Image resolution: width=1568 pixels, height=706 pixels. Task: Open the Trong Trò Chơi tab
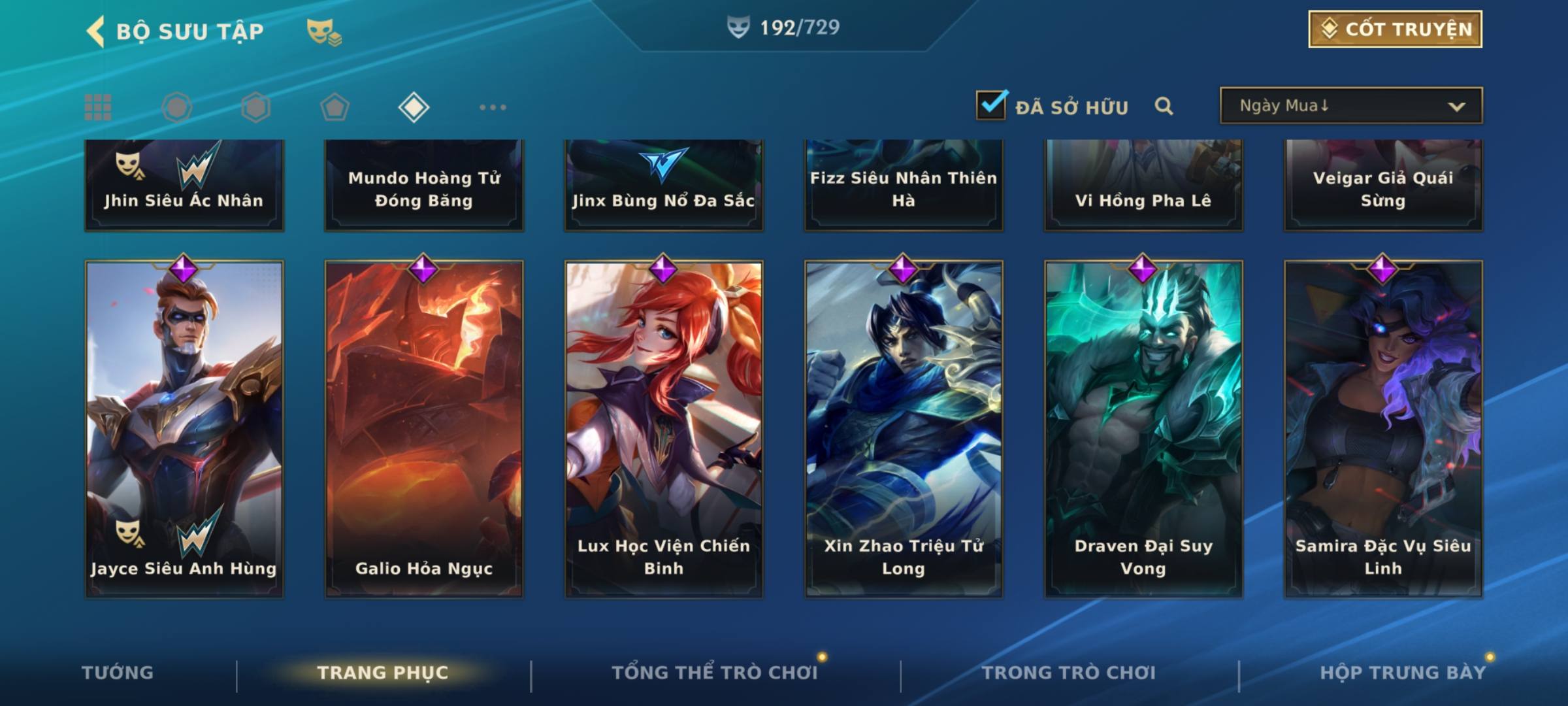pyautogui.click(x=1069, y=673)
